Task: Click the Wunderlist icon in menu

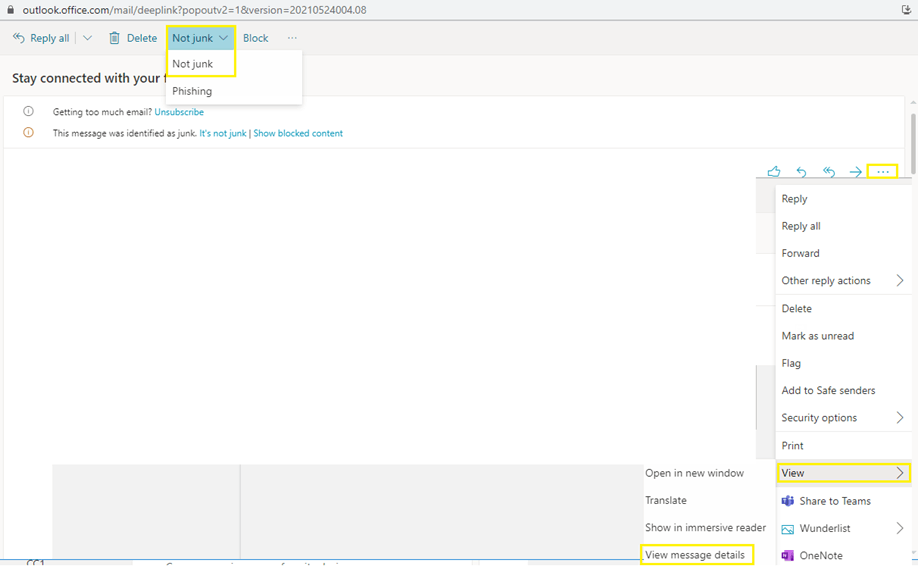Action: [787, 529]
